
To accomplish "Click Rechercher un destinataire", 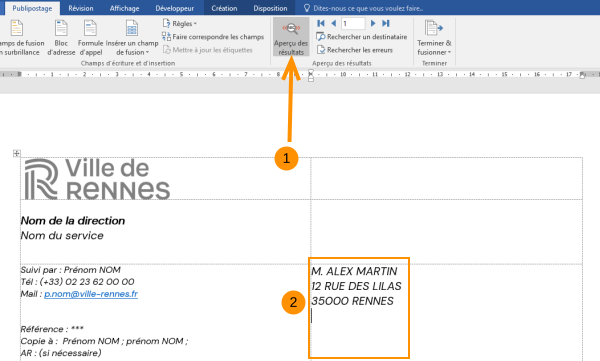I will pyautogui.click(x=362, y=37).
